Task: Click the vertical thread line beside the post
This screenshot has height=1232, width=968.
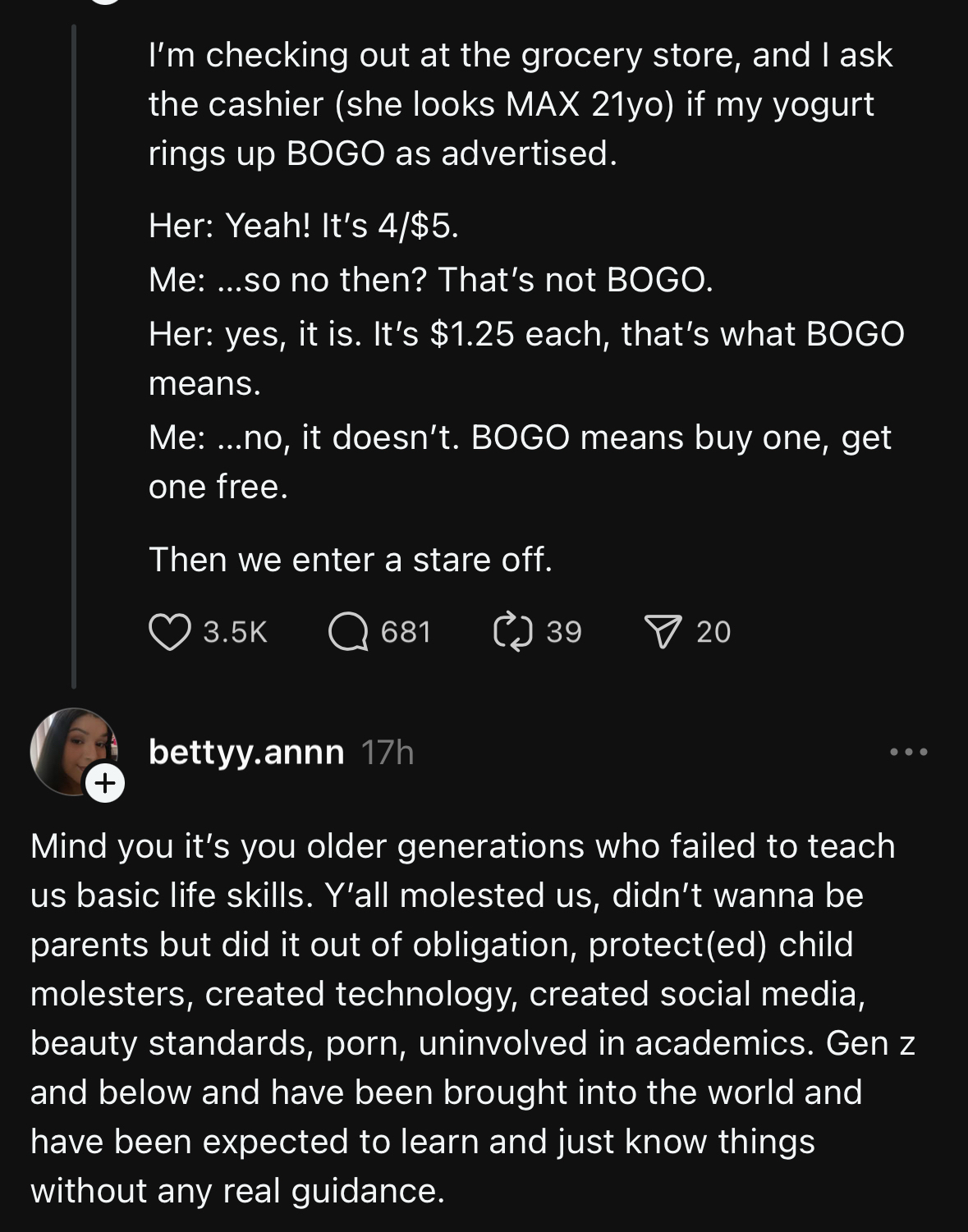Action: coord(74,353)
